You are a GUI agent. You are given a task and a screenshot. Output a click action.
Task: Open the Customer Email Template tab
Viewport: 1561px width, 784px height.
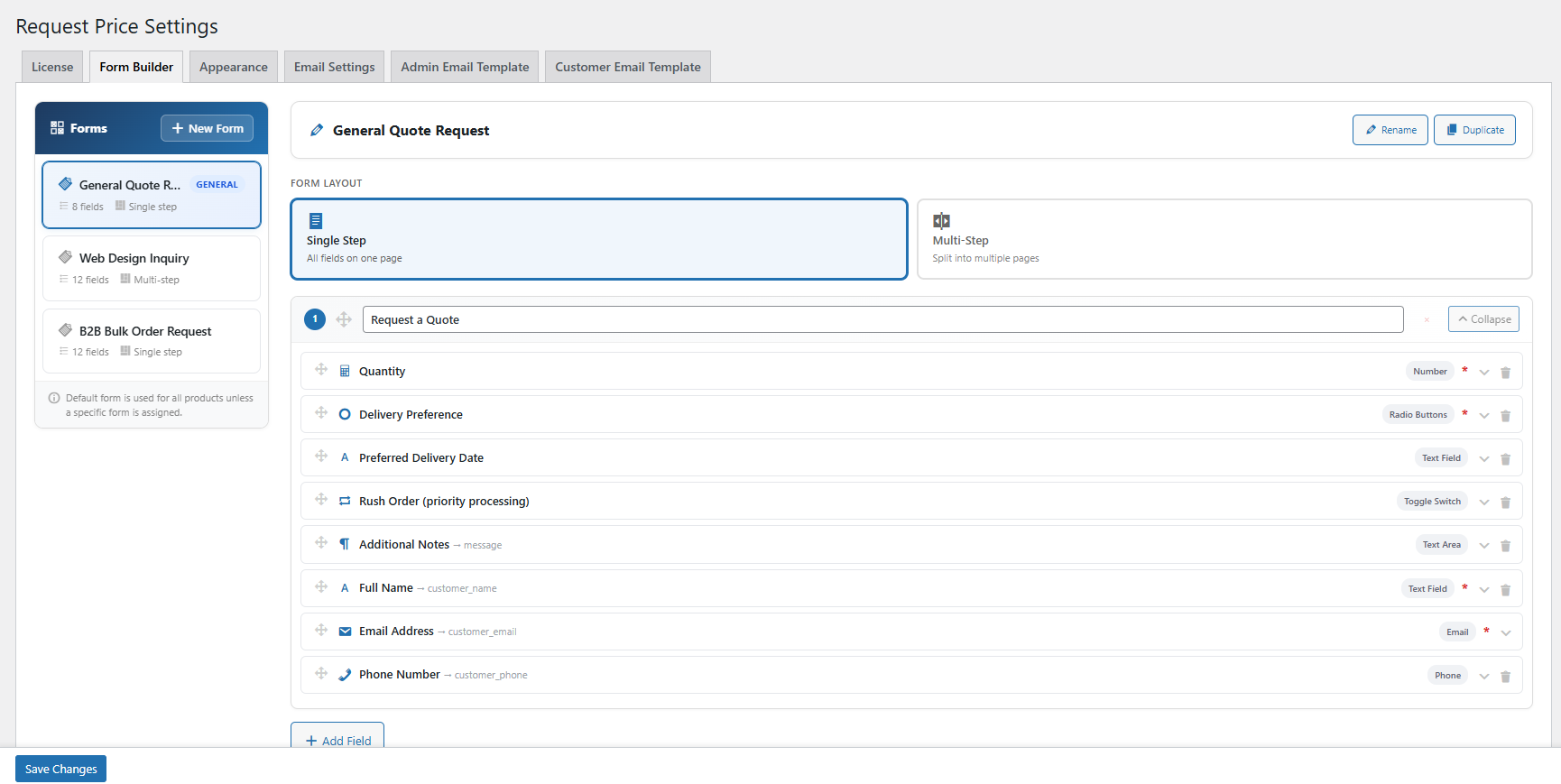[627, 67]
